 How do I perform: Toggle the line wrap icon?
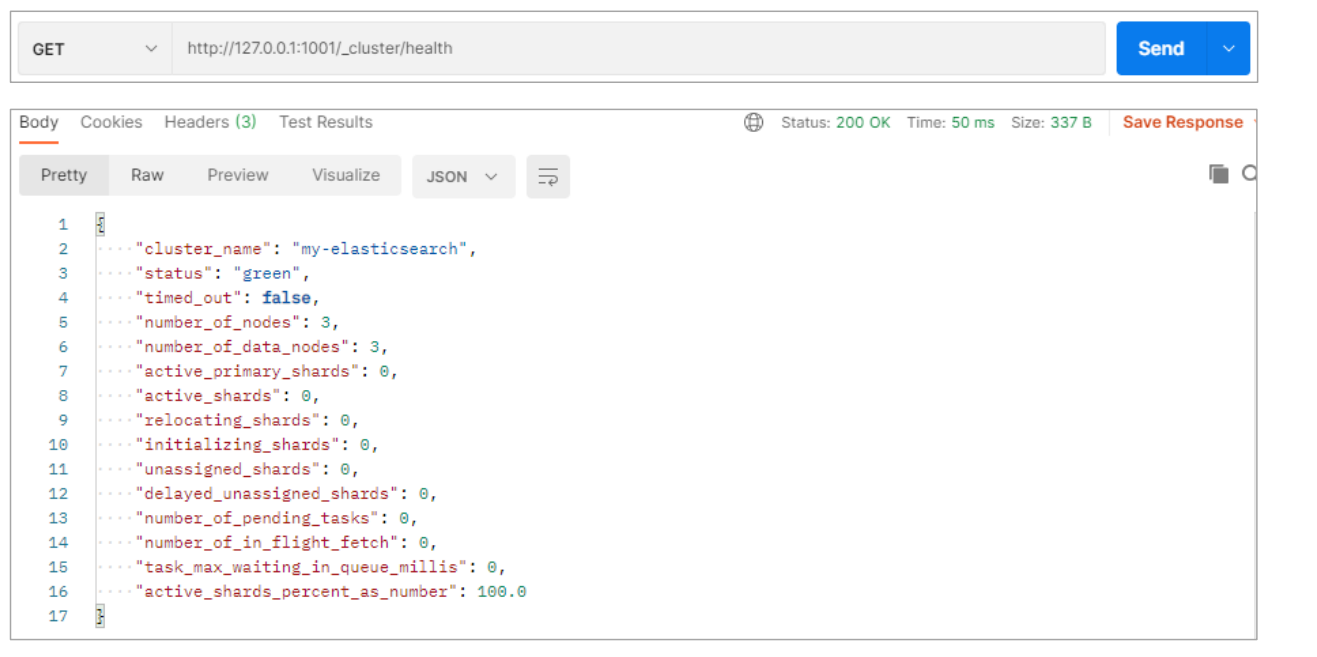click(x=548, y=176)
